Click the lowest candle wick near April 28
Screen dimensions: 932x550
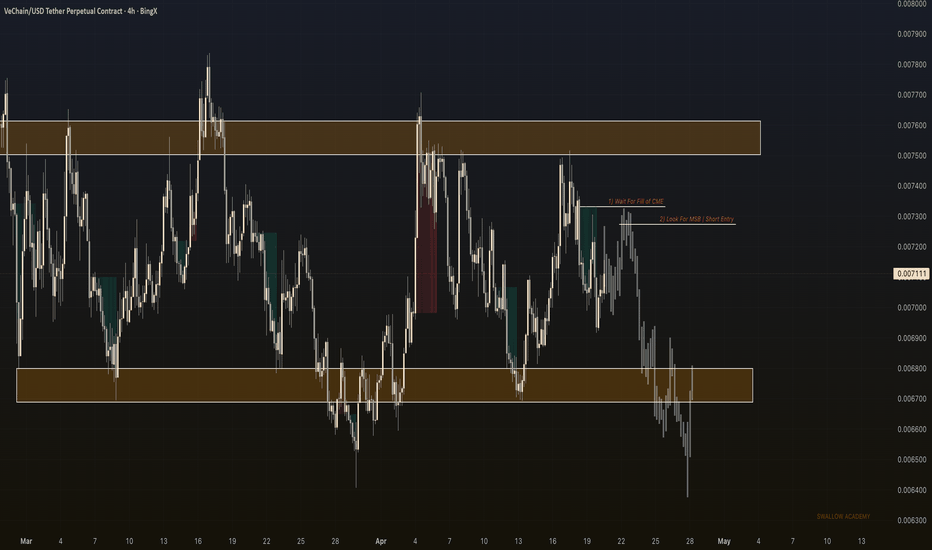point(687,490)
